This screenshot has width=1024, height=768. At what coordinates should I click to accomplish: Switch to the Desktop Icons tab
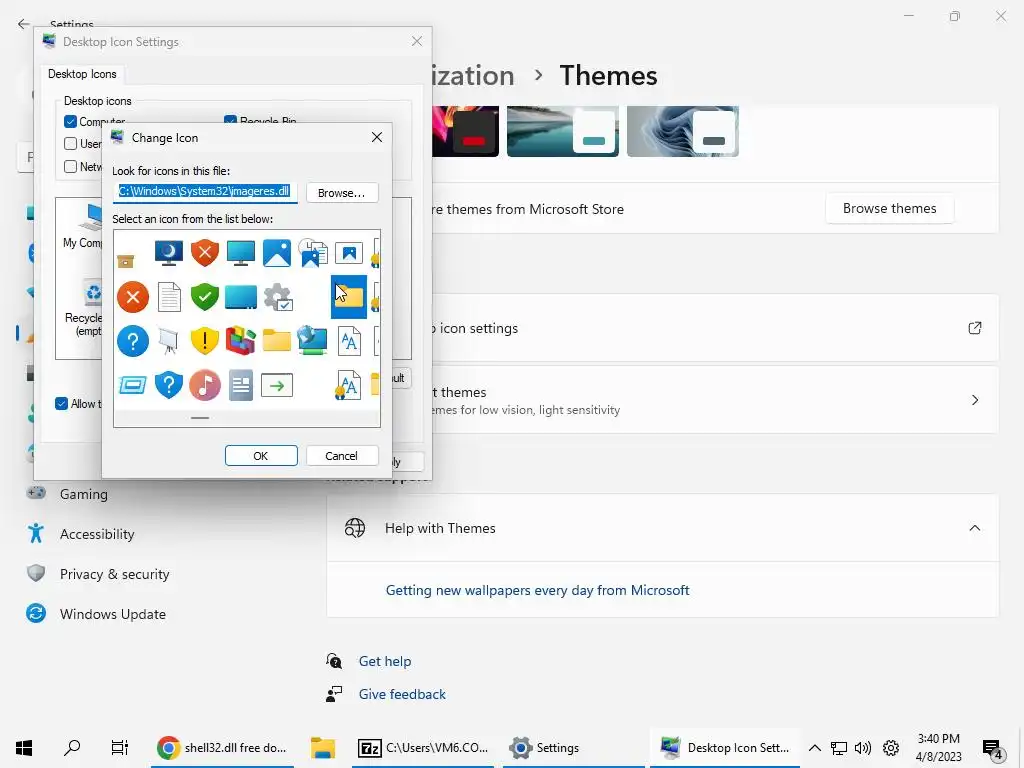tap(82, 74)
